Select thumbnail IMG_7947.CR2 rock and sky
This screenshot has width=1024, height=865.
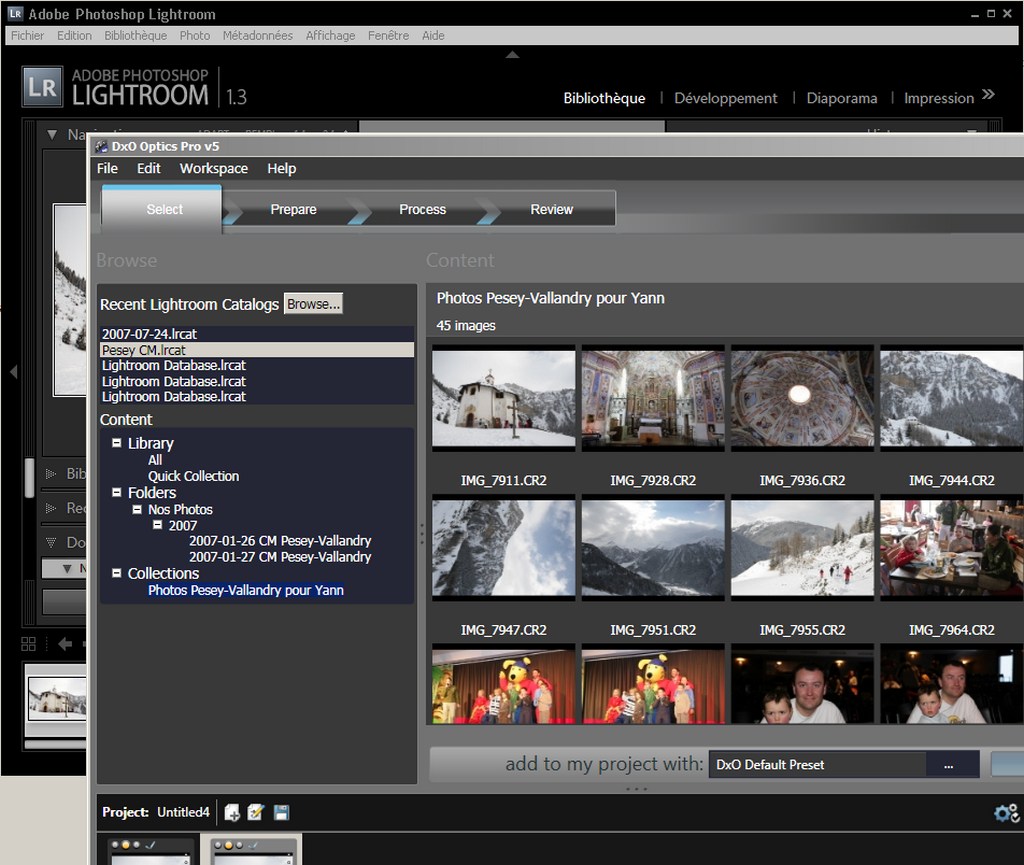[x=504, y=548]
